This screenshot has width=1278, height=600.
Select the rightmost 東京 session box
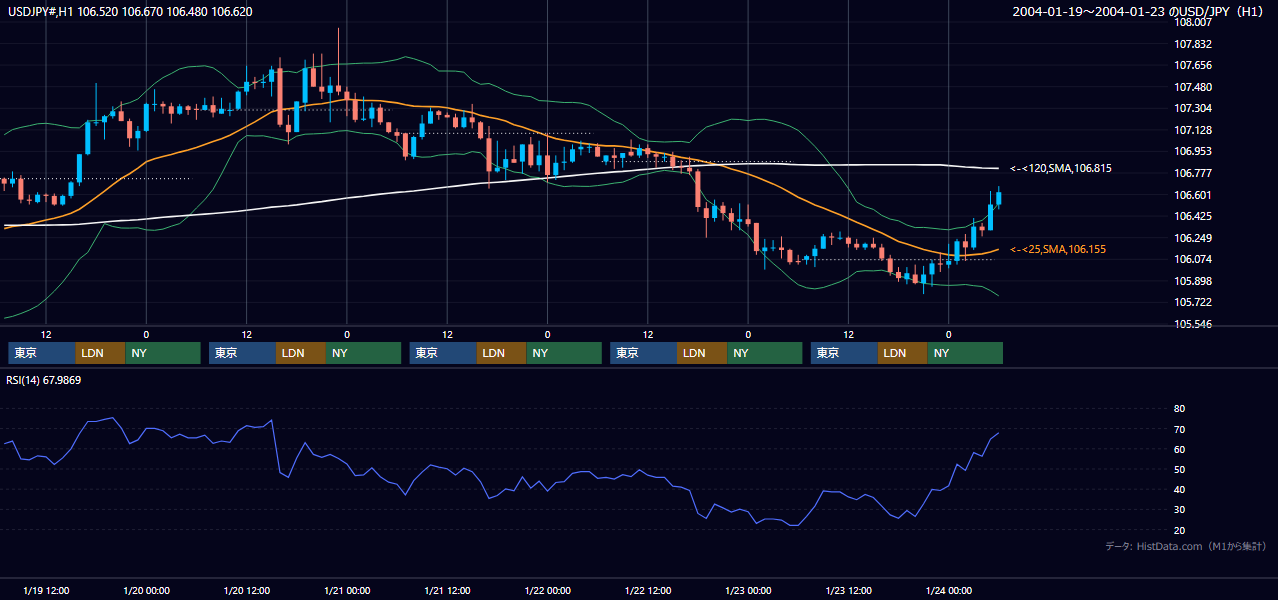(845, 353)
